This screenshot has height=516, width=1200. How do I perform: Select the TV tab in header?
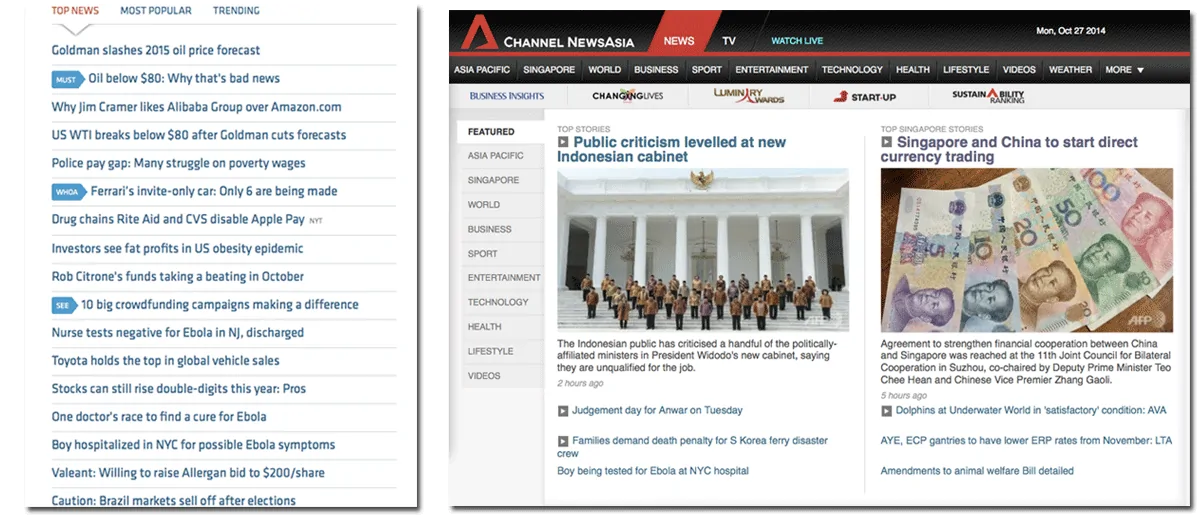730,41
